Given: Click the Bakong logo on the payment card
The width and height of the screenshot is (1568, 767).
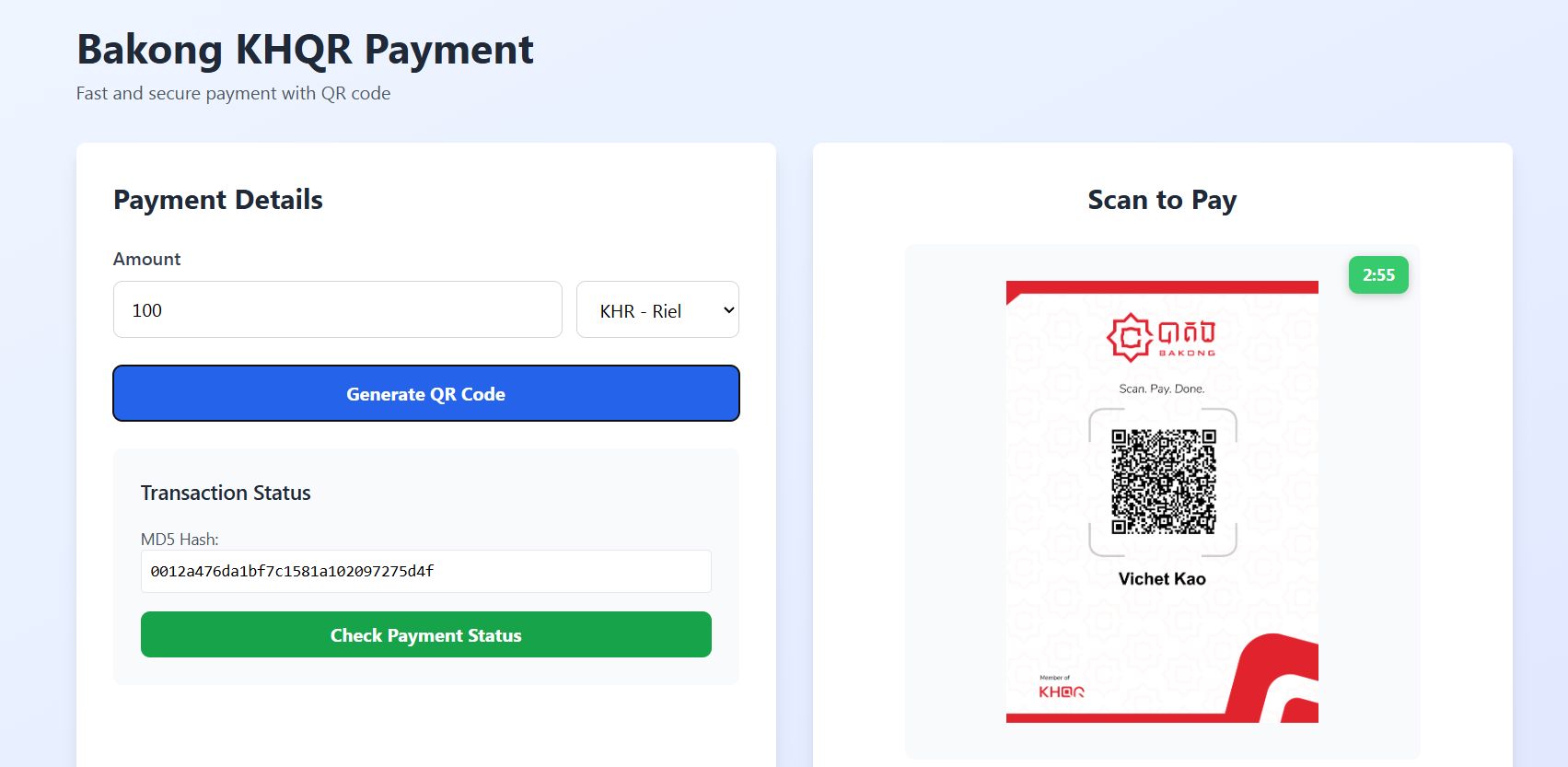Looking at the screenshot, I should [x=1161, y=336].
